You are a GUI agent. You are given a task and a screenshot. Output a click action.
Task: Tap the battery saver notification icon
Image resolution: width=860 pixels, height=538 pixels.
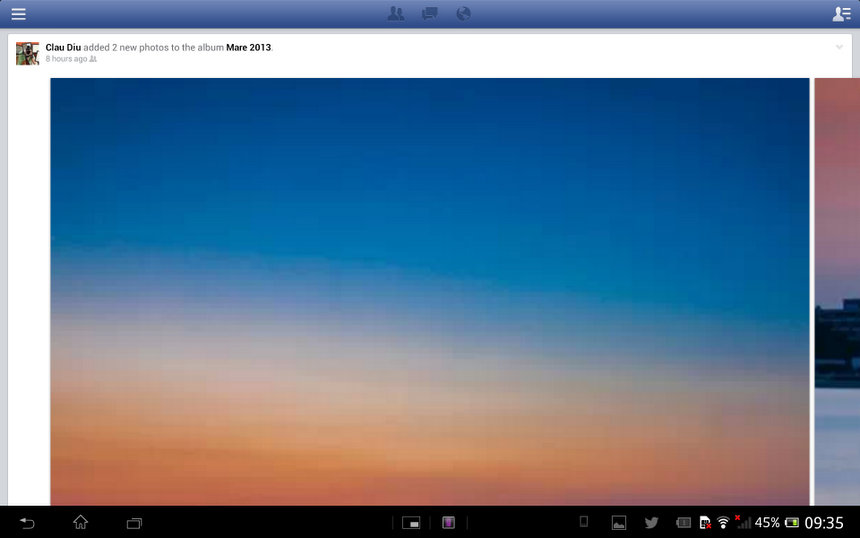[x=683, y=523]
